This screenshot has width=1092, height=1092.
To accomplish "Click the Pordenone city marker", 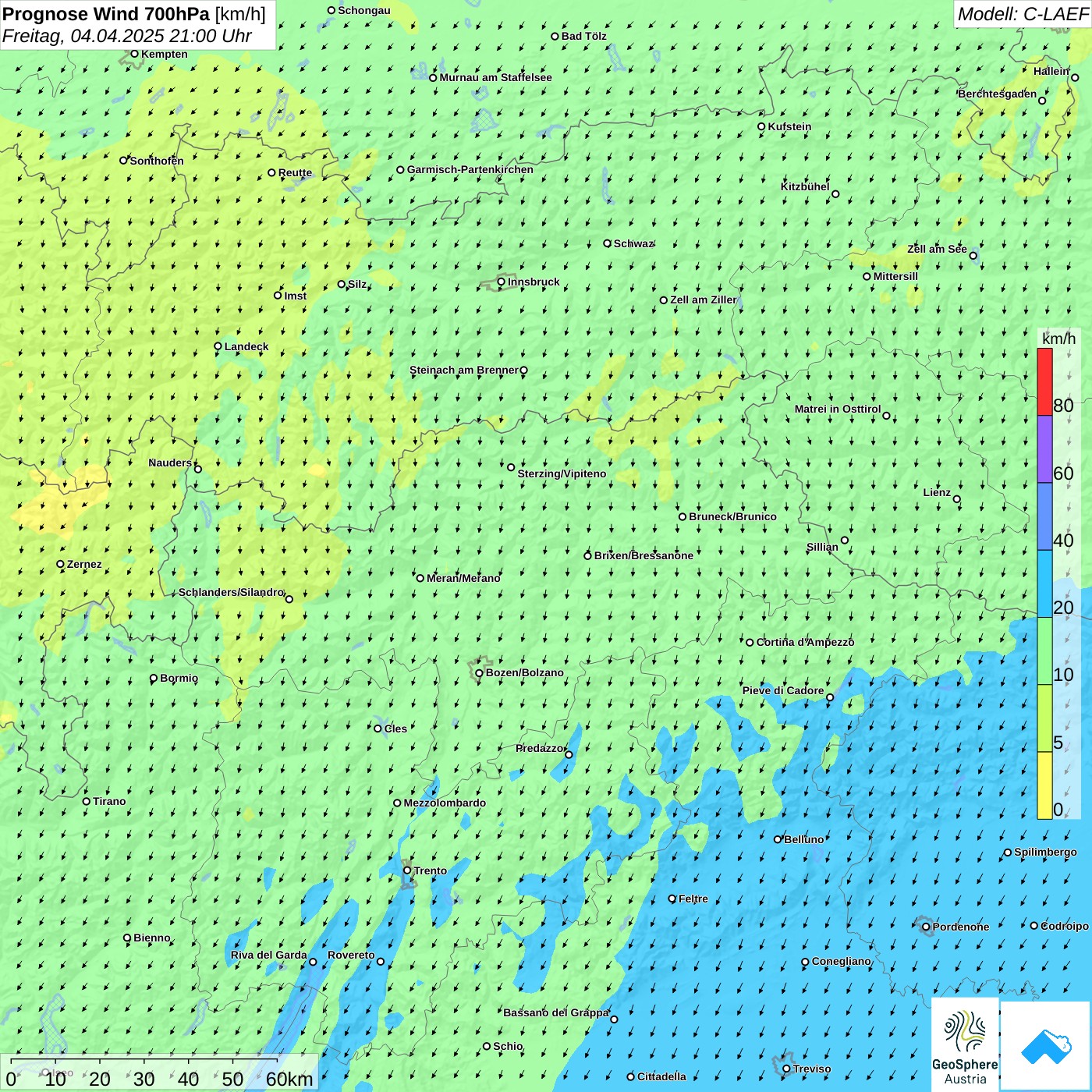I will [926, 927].
